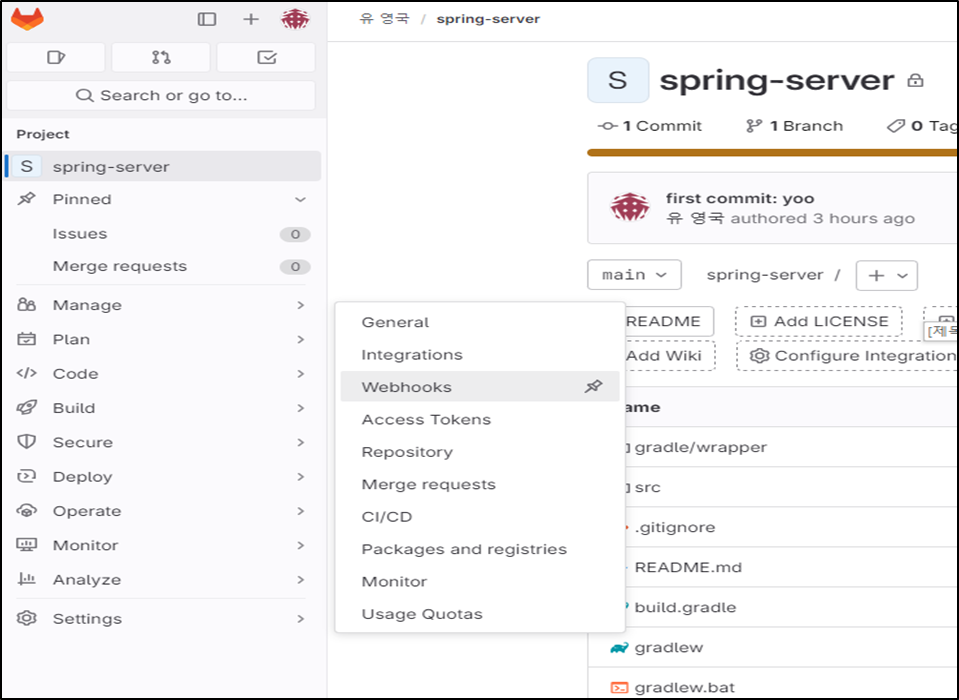The height and width of the screenshot is (700, 959).
Task: Expand the Build menu chevron
Action: (300, 407)
